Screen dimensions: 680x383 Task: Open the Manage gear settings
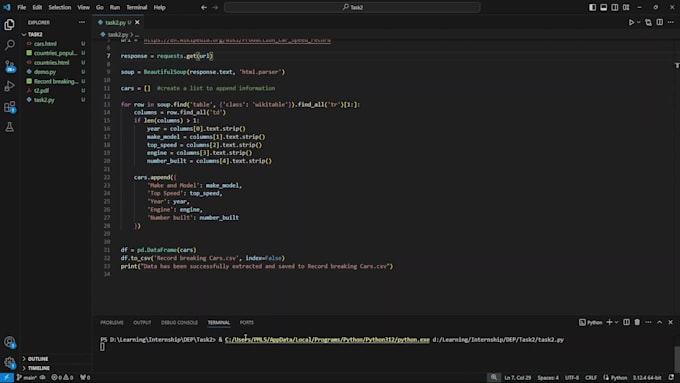pos(9,363)
